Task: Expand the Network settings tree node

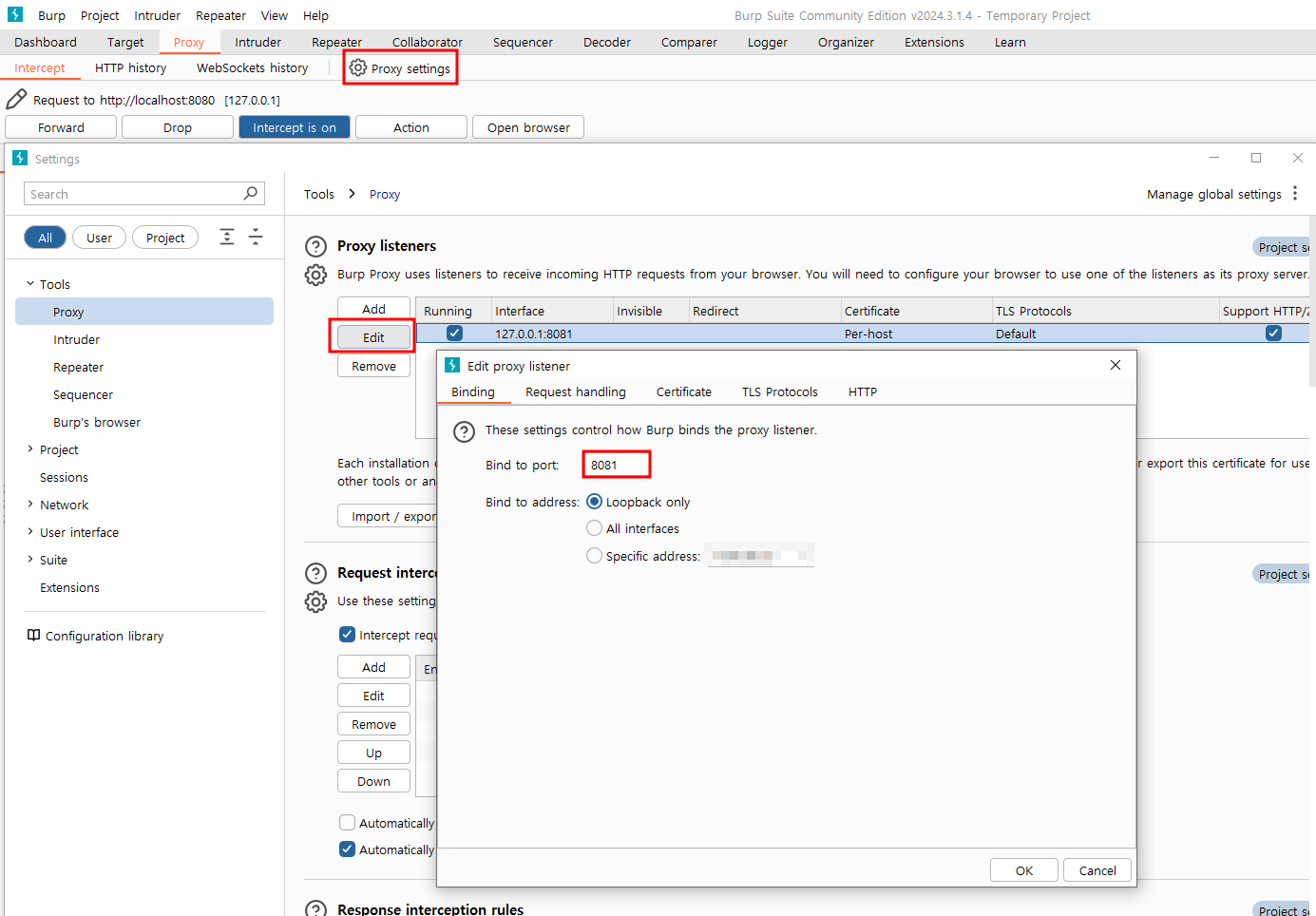Action: click(30, 504)
